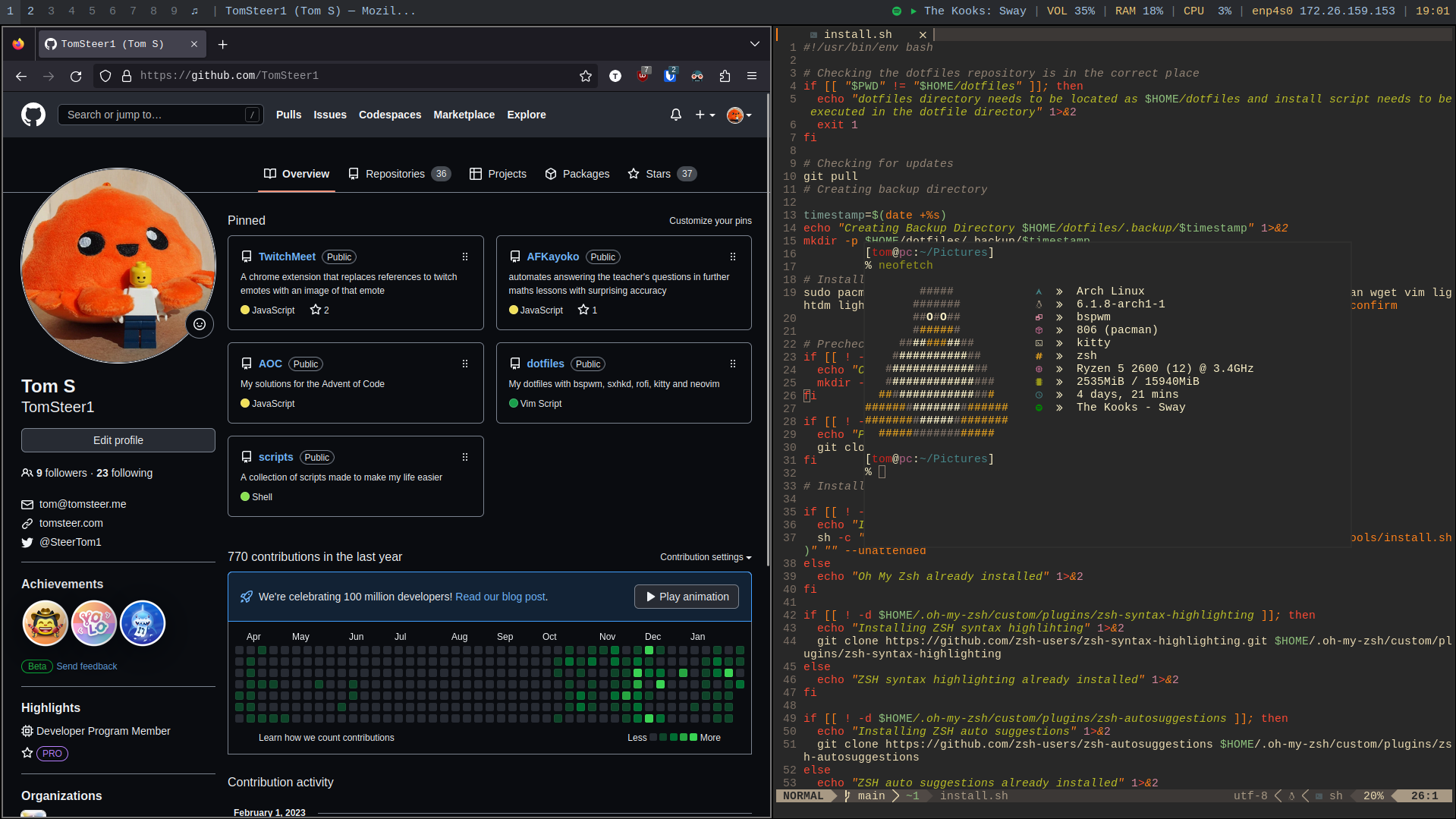Image resolution: width=1456 pixels, height=819 pixels.
Task: Open the user avatar menu in header
Action: click(739, 115)
